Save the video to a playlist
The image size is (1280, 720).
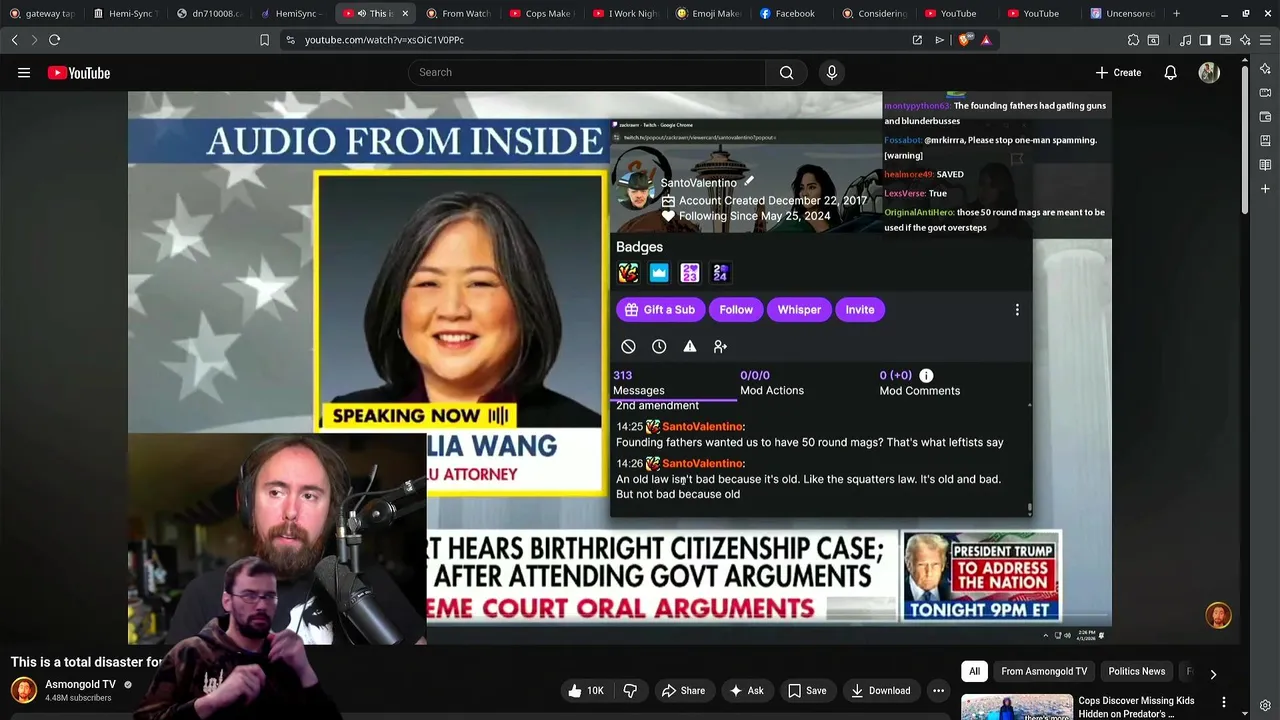click(807, 690)
